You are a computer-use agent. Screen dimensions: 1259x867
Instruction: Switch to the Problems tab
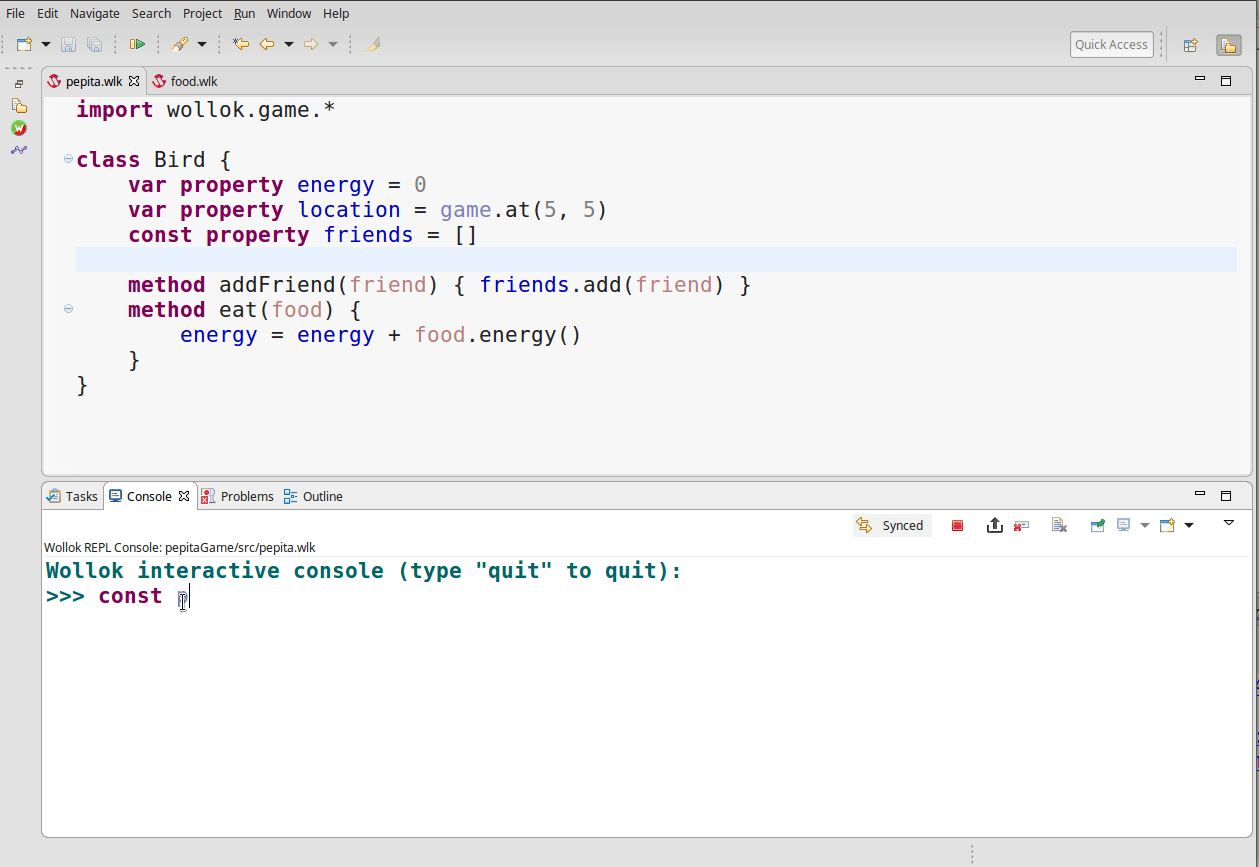click(237, 496)
